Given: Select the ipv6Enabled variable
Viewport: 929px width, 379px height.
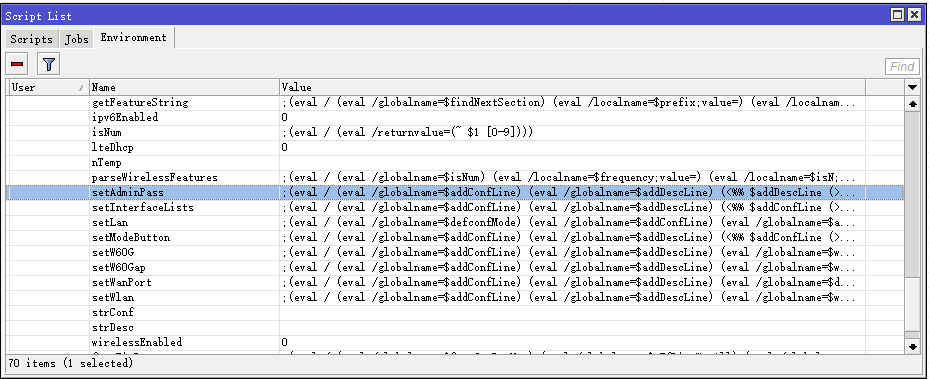Looking at the screenshot, I should [456, 117].
